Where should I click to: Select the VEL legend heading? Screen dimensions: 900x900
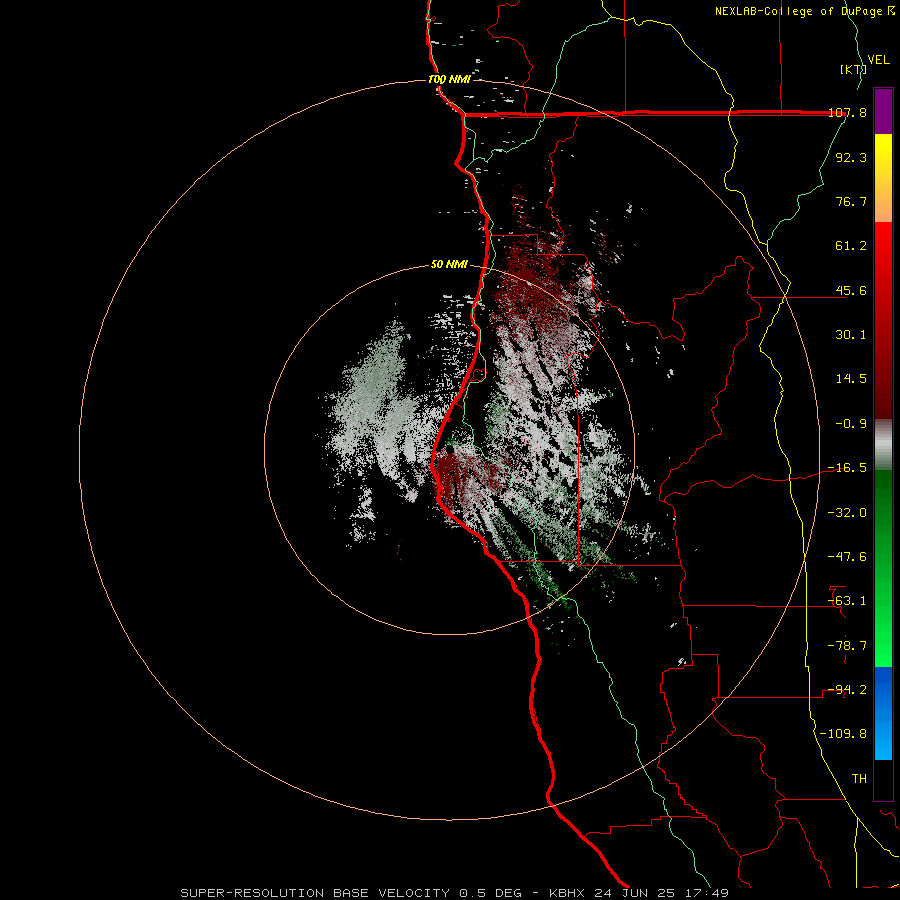click(x=879, y=60)
